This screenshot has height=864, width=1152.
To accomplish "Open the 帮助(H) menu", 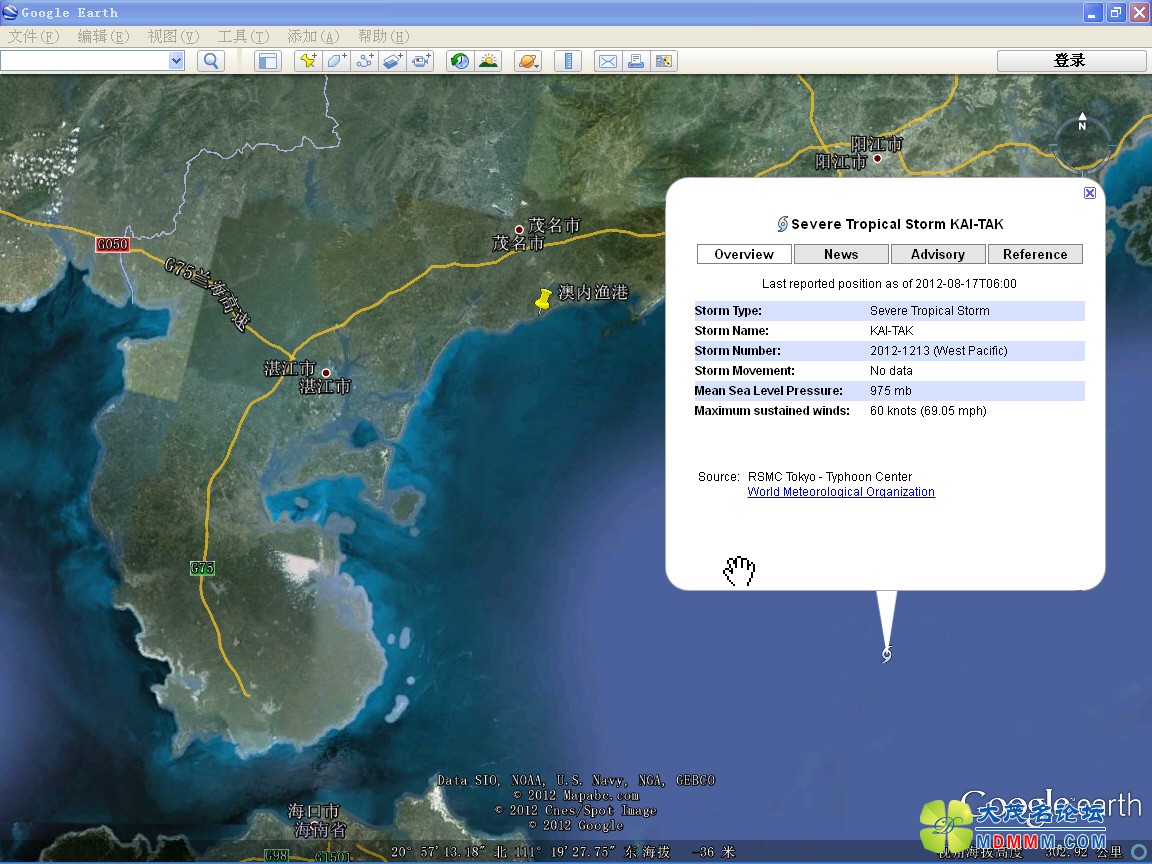I will pos(384,37).
